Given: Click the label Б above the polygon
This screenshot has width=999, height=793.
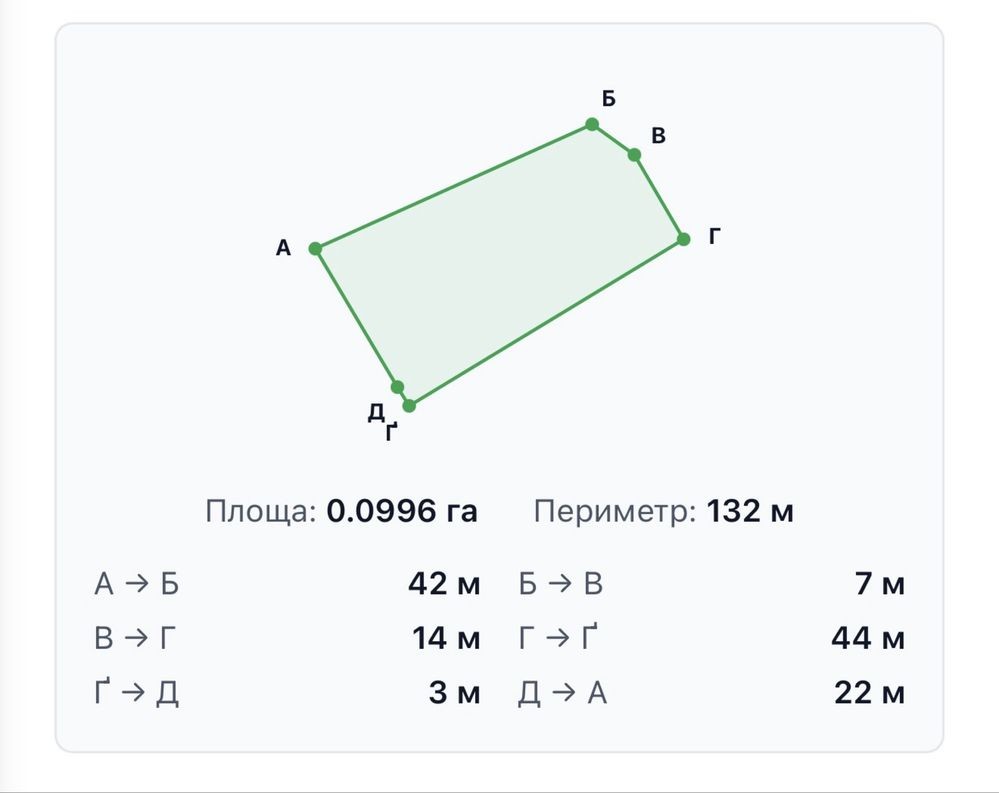Looking at the screenshot, I should coord(608,99).
